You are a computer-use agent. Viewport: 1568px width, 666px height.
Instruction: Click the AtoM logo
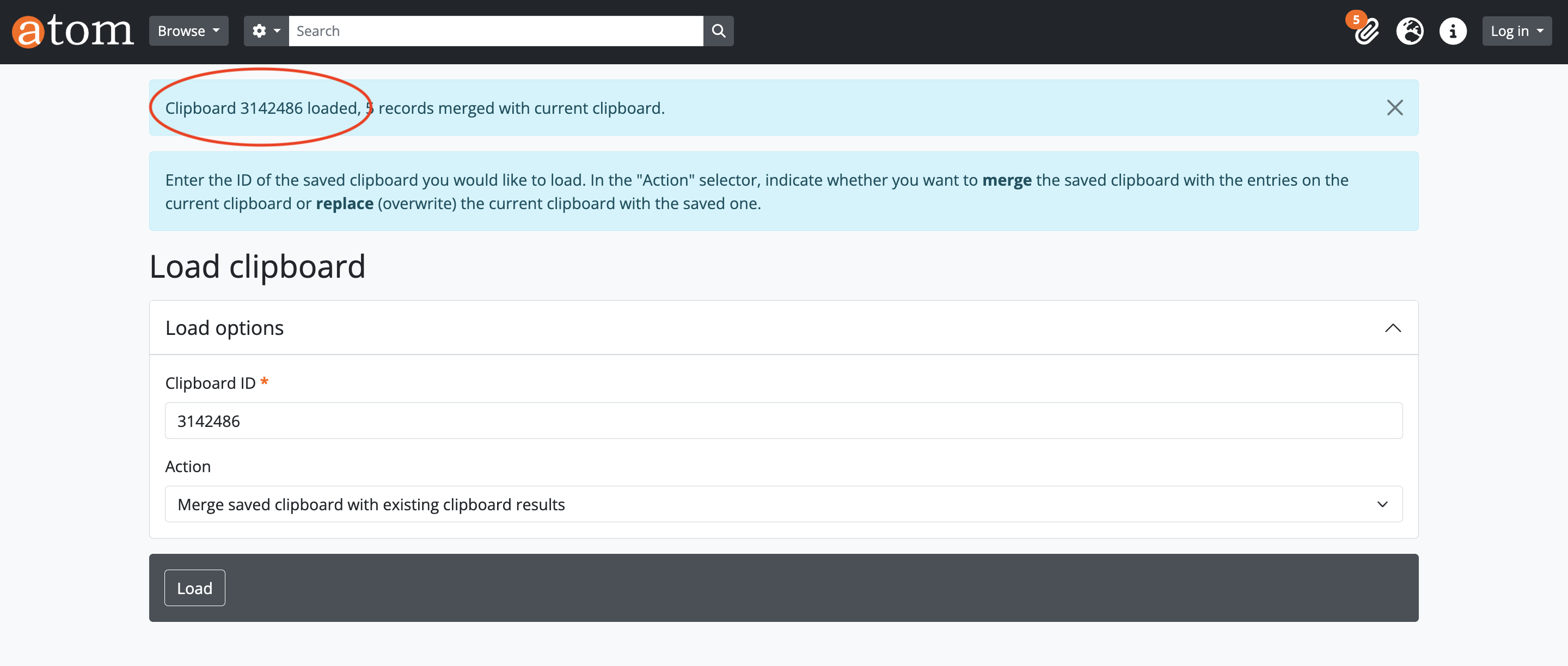point(73,30)
